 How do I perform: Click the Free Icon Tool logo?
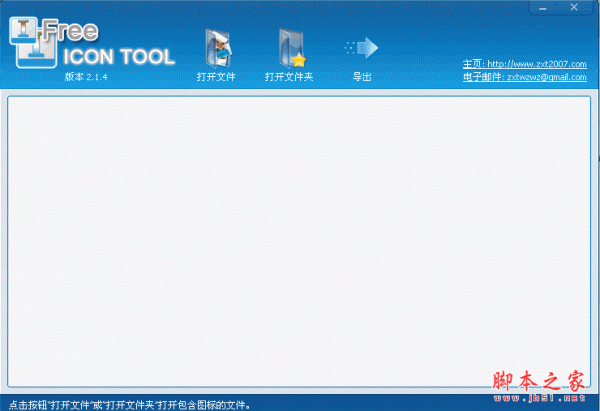92,42
